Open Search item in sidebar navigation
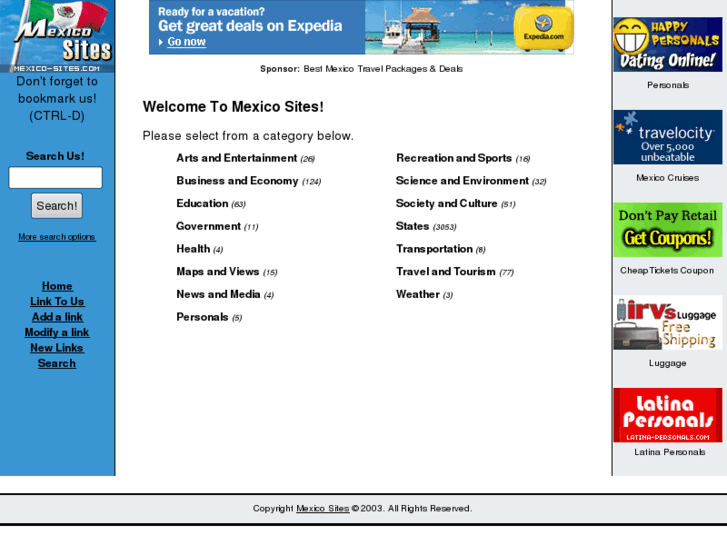The width and height of the screenshot is (727, 545). point(57,363)
